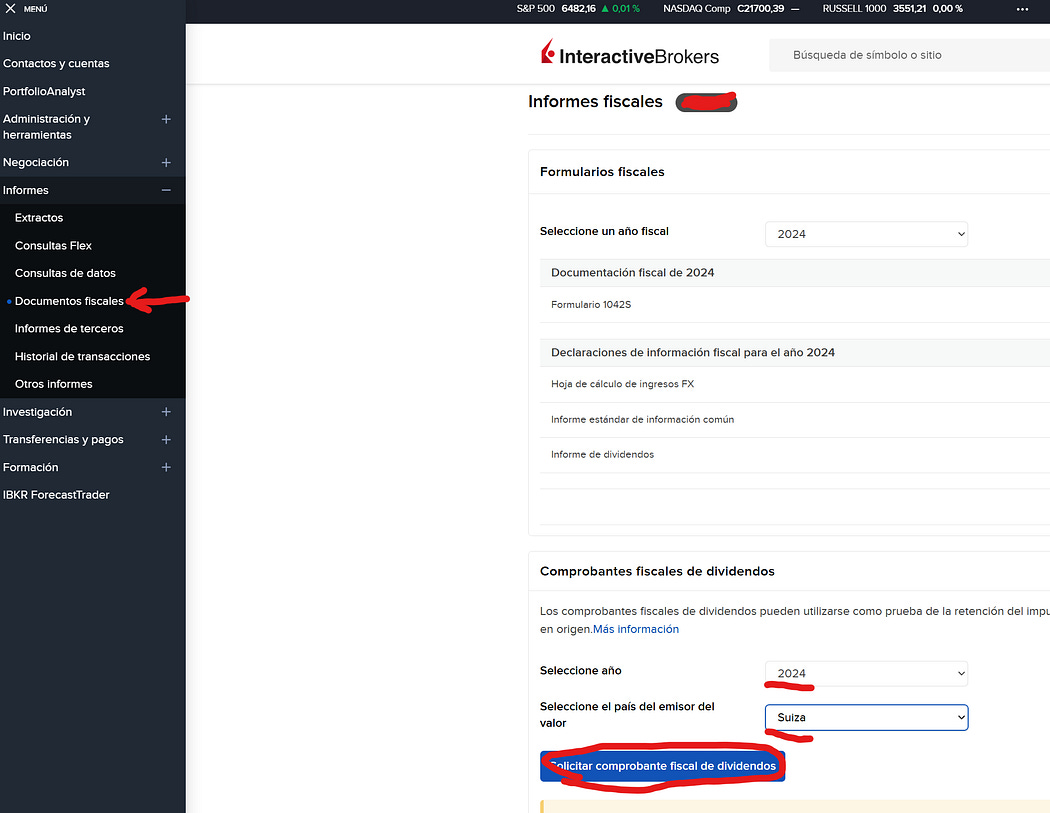The image size is (1050, 813).
Task: Open Contactos y cuentas
Action: pyautogui.click(x=56, y=64)
